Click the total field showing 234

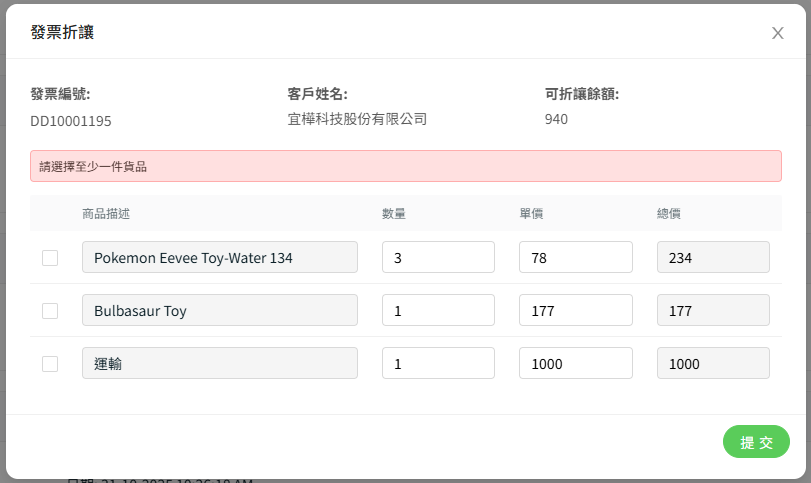click(713, 257)
